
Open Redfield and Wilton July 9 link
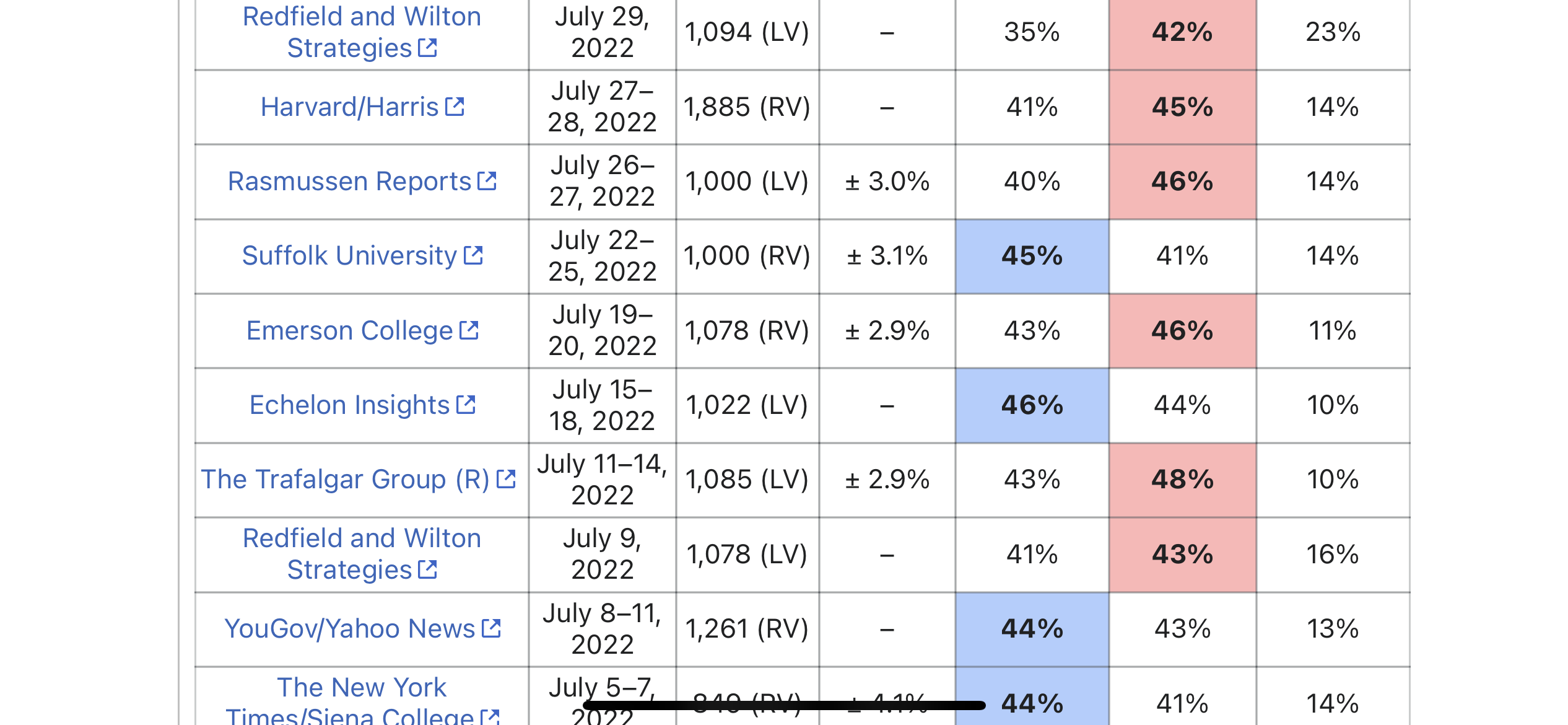pos(362,553)
